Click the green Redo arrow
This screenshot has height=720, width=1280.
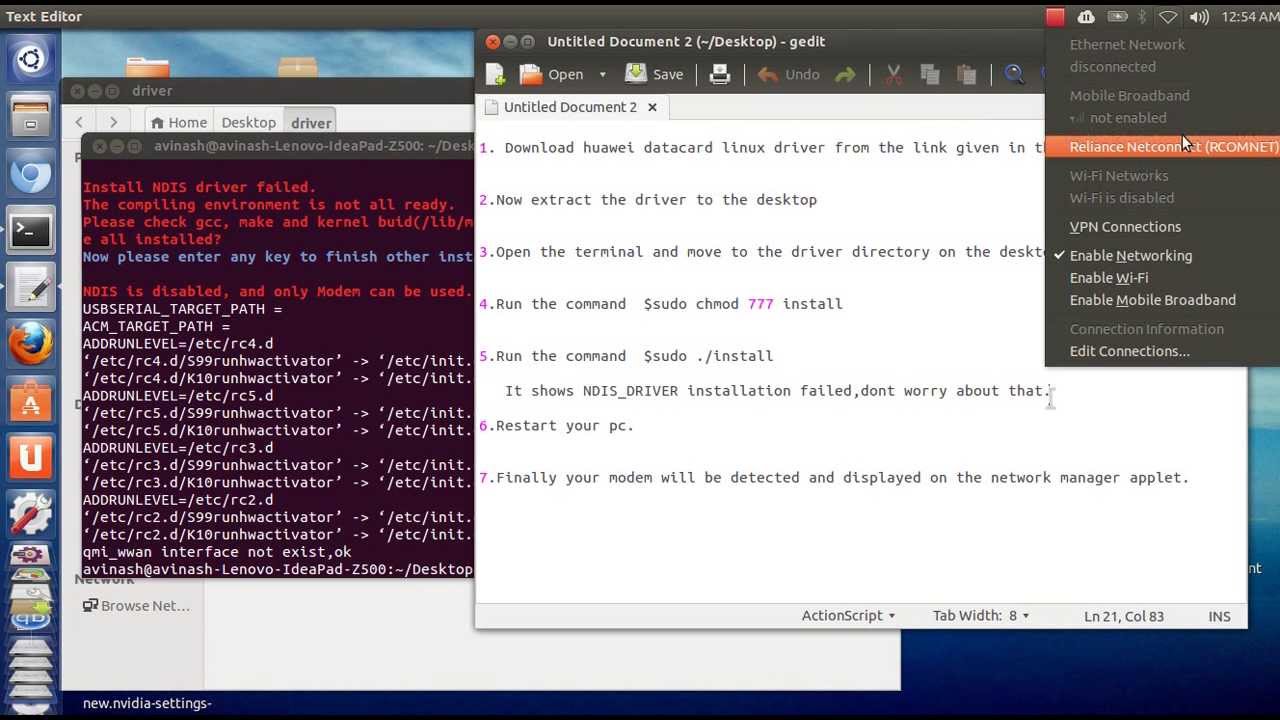pos(845,74)
